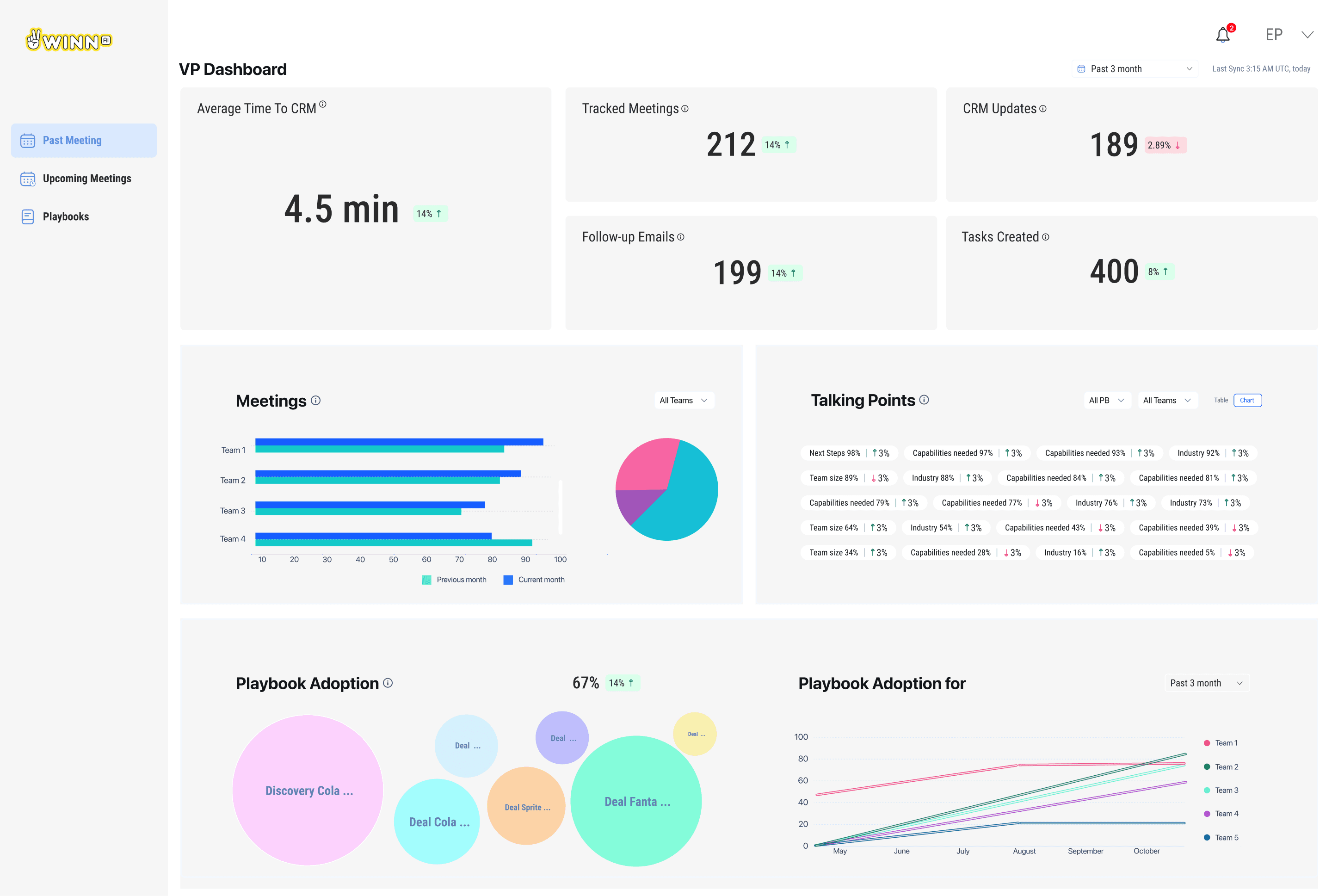Expand the EP user profile menu

pos(1307,35)
